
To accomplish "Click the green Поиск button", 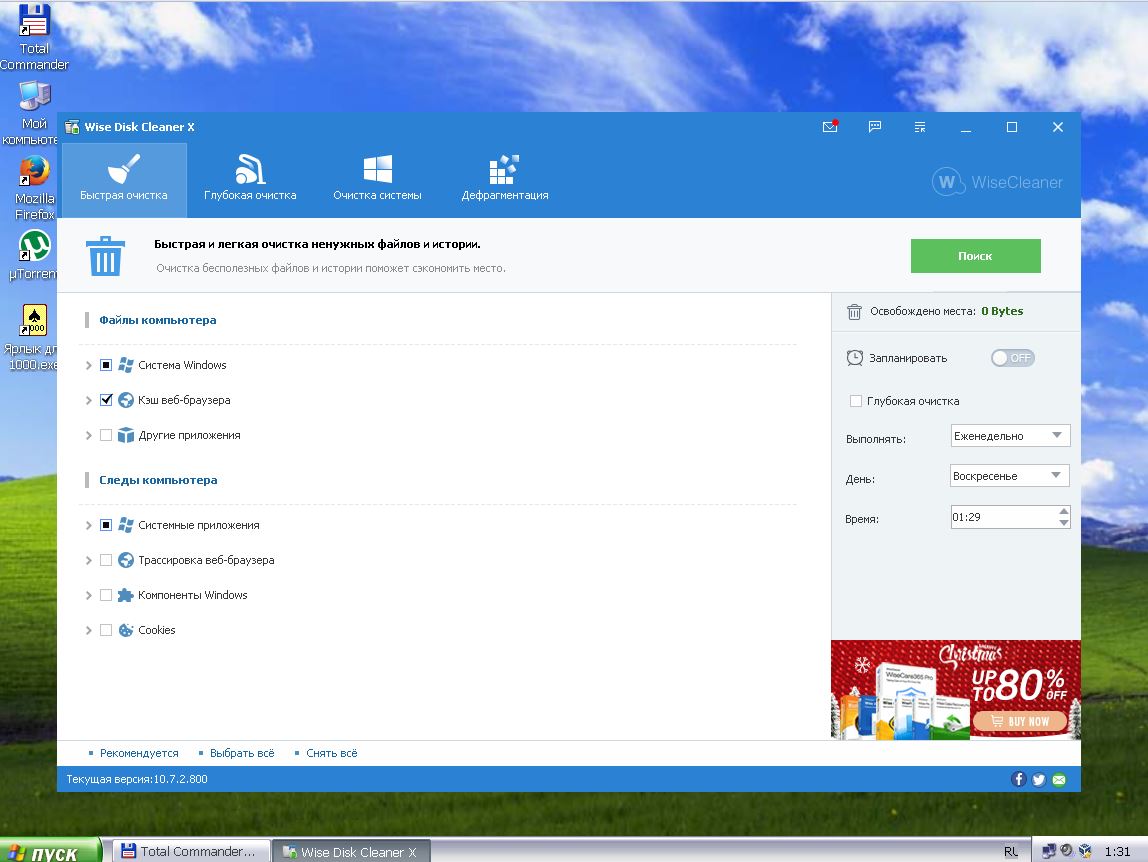I will tap(975, 256).
